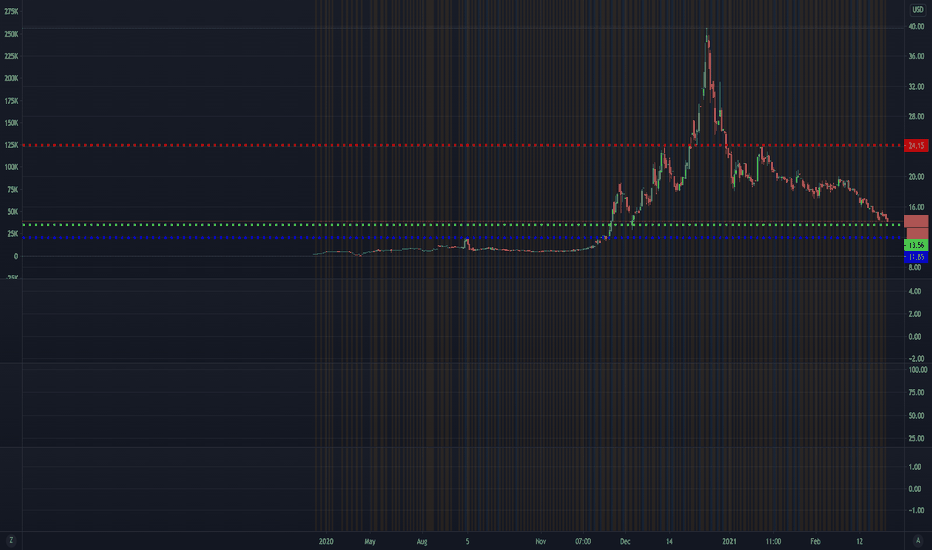Click the Z timezone button
The height and width of the screenshot is (550, 932).
pyautogui.click(x=11, y=540)
